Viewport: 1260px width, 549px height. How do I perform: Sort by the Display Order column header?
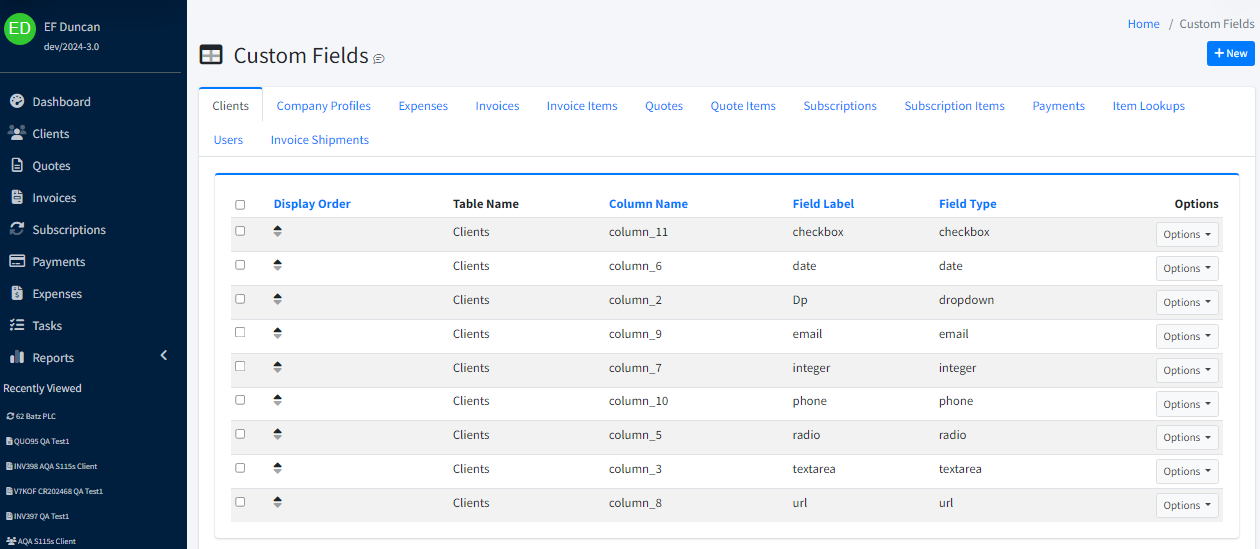(x=312, y=204)
